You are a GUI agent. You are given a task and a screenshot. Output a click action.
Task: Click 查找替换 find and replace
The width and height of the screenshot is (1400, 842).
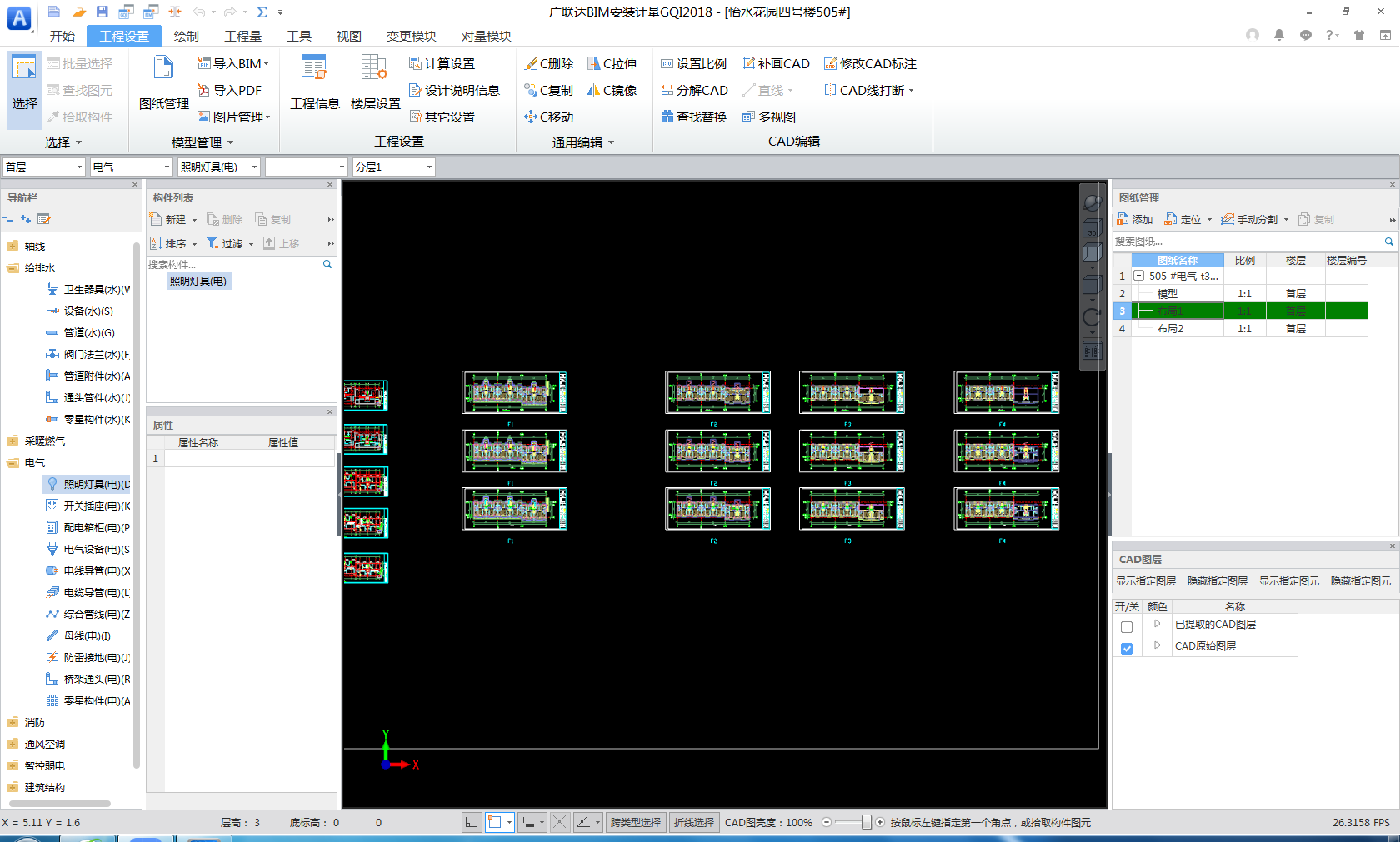693,117
